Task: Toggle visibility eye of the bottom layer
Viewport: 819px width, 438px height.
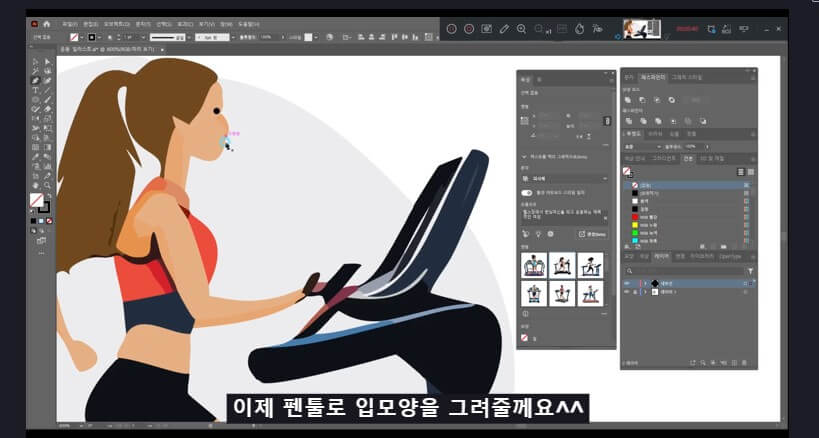Action: (627, 292)
